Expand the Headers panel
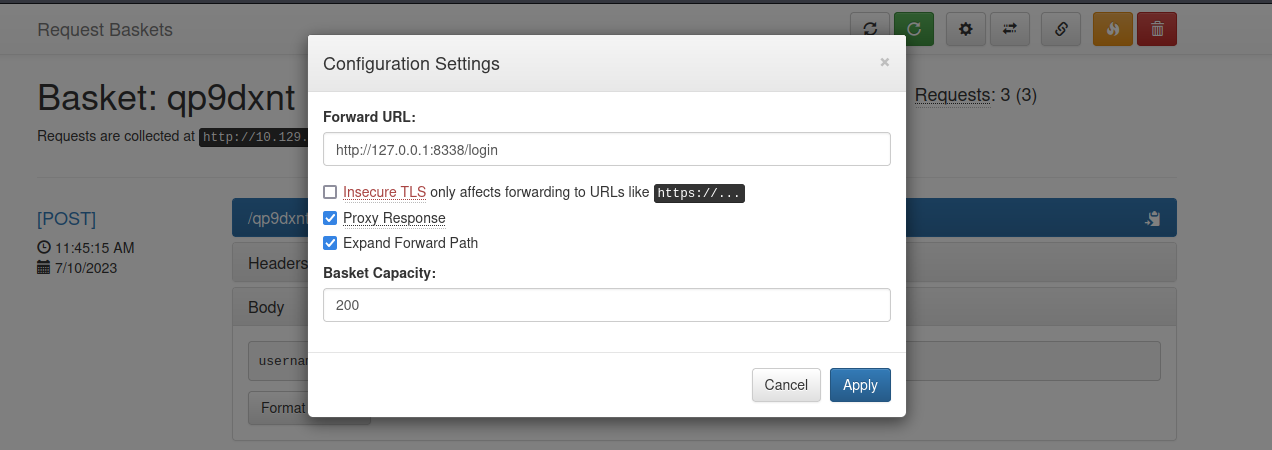The height and width of the screenshot is (450, 1272). 277,263
